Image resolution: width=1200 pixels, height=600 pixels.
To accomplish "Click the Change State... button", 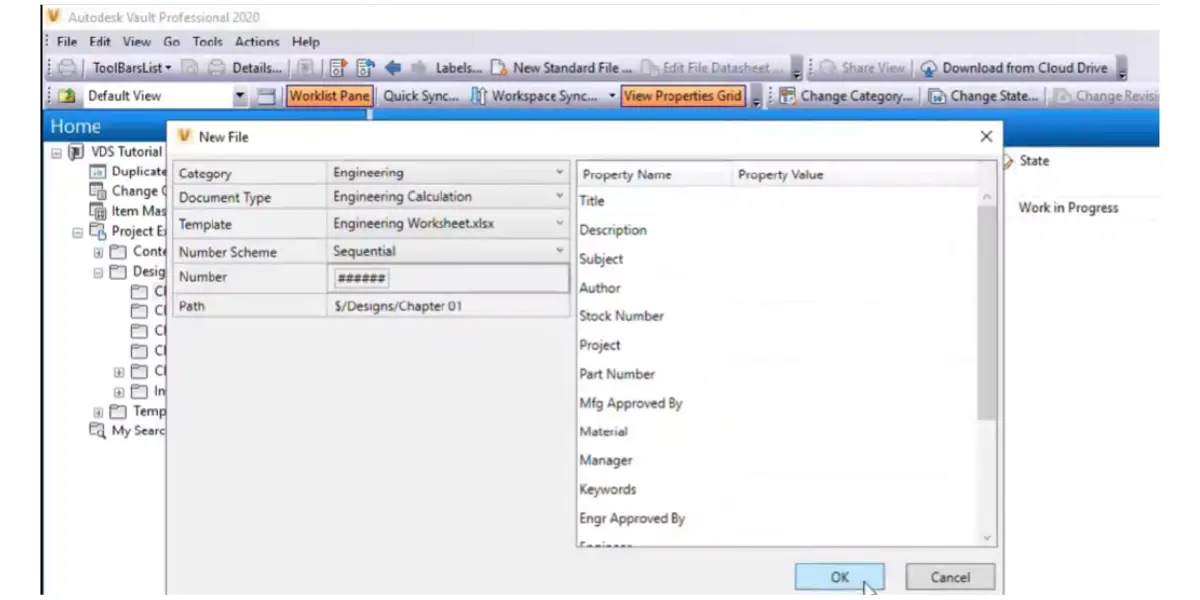I will (x=984, y=96).
